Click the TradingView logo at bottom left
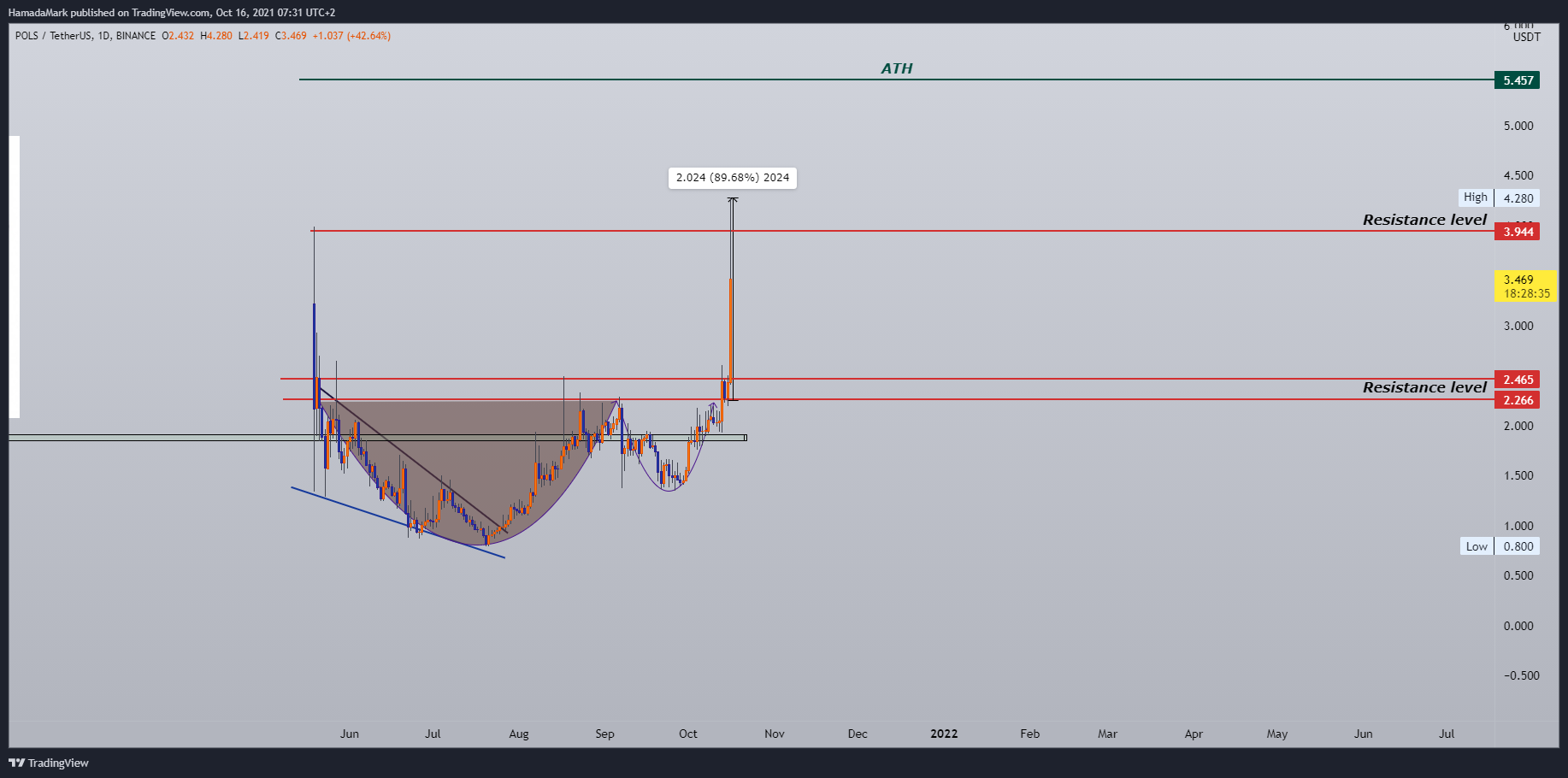1568x778 pixels. pos(49,763)
